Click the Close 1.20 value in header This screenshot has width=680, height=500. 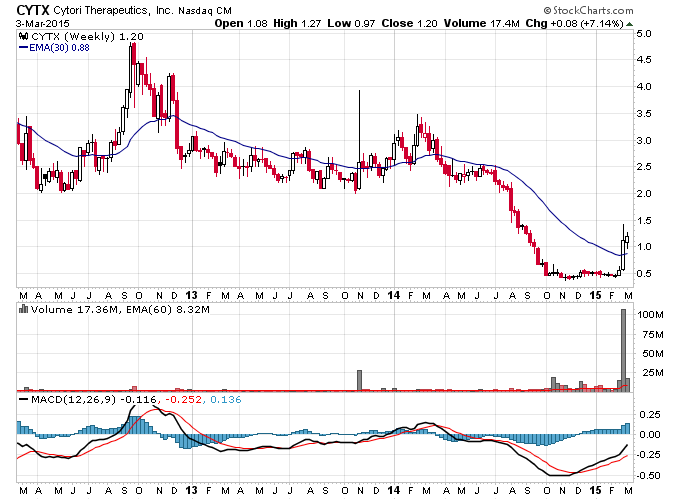tap(409, 23)
